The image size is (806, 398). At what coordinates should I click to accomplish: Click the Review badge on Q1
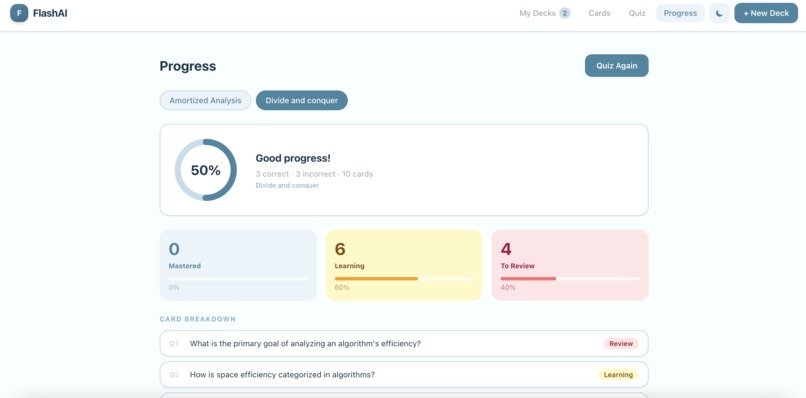(x=621, y=343)
